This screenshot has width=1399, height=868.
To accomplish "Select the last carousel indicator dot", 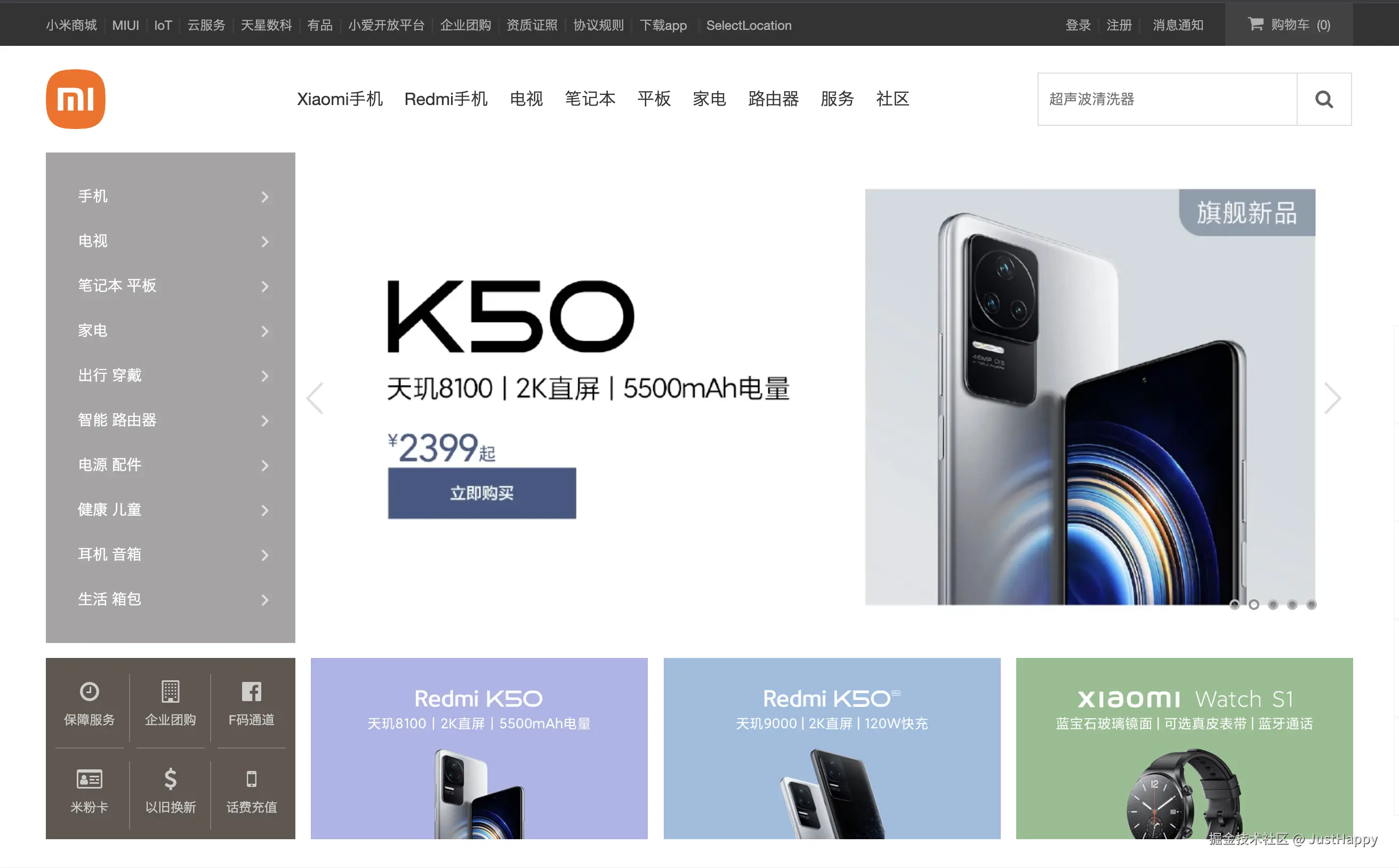I will tap(1310, 605).
